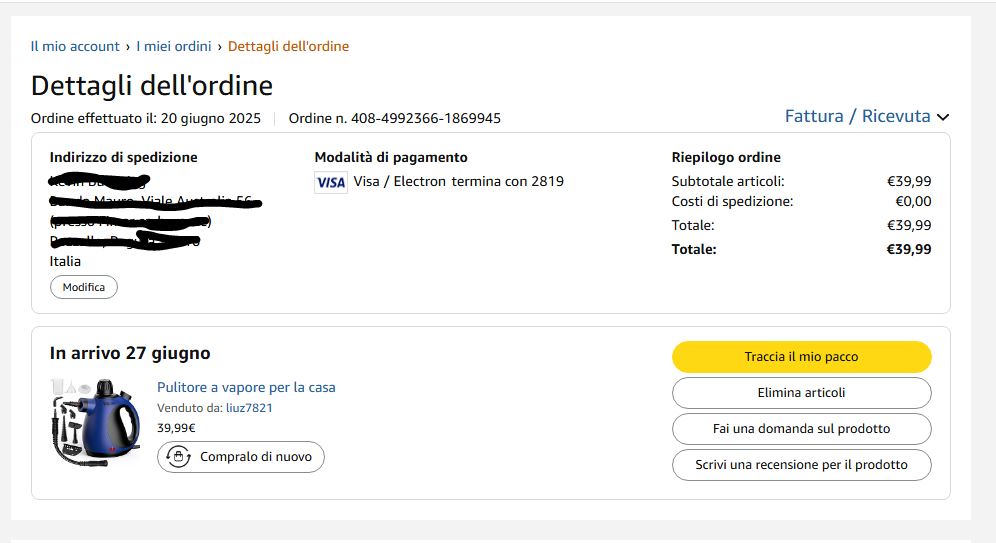Image resolution: width=996 pixels, height=543 pixels.
Task: Visit seller liuz7821 profile link
Action: click(249, 408)
